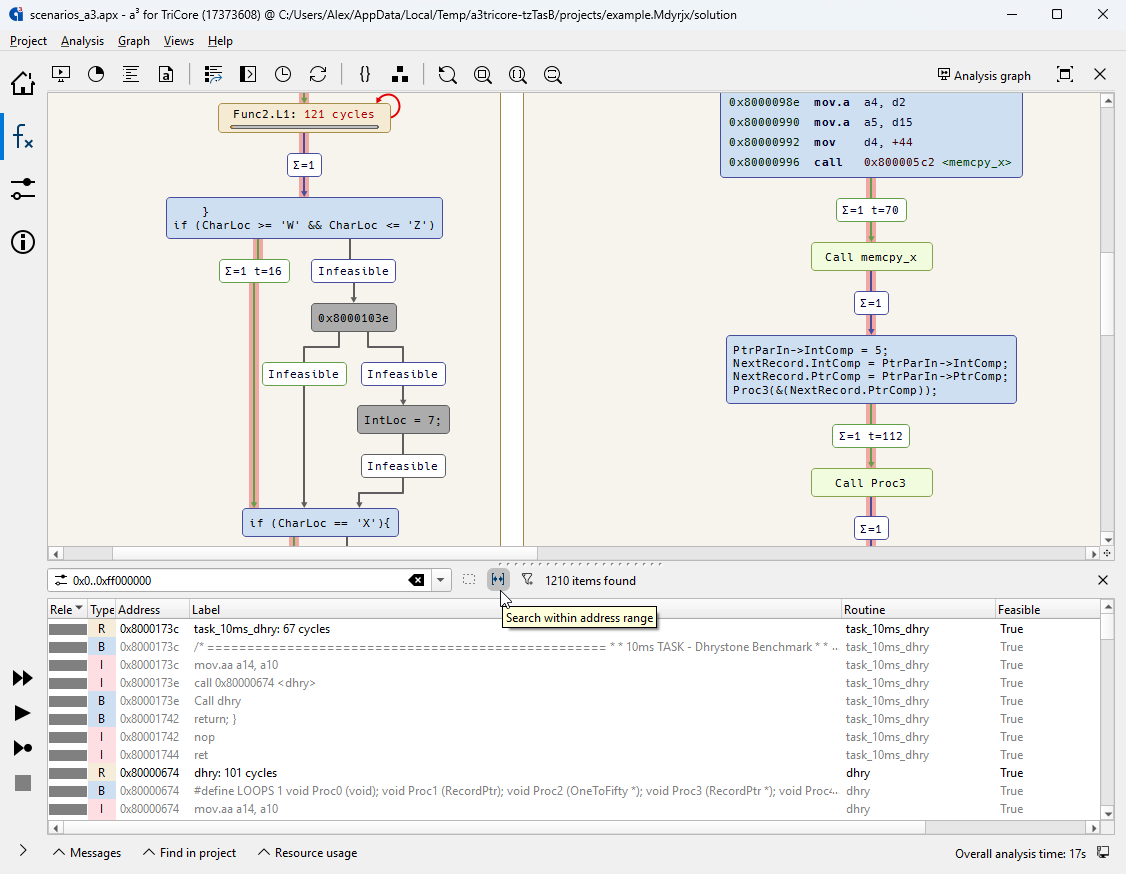Open the Views menu
1126x874 pixels.
coord(178,41)
